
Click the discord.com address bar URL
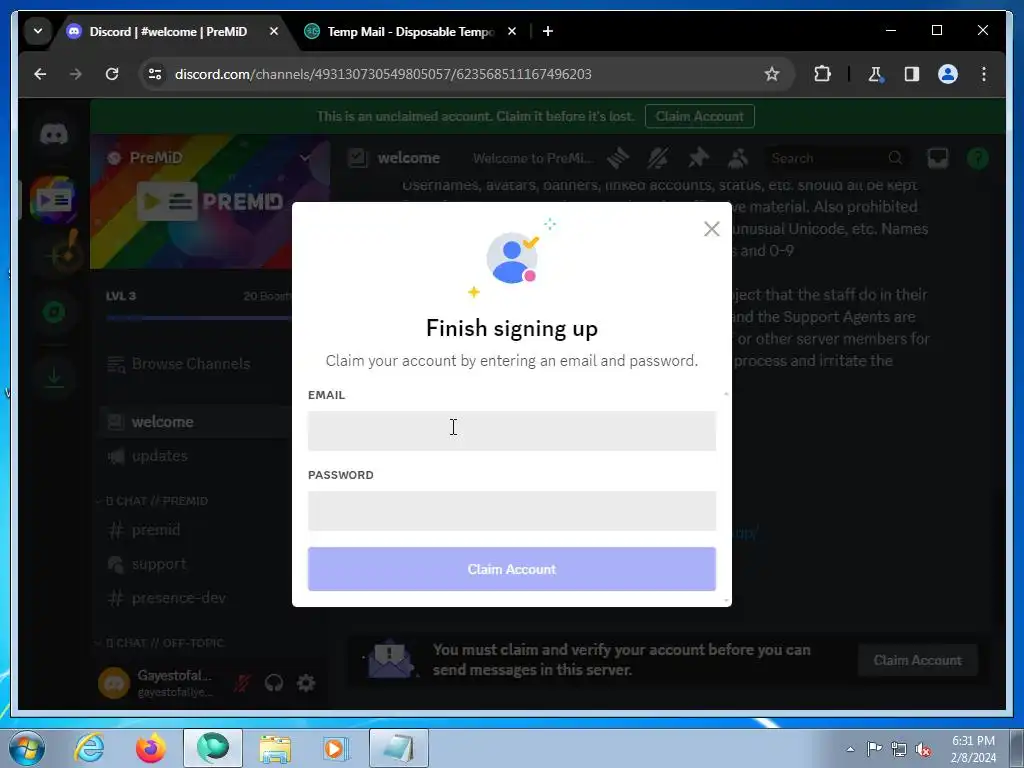[383, 74]
